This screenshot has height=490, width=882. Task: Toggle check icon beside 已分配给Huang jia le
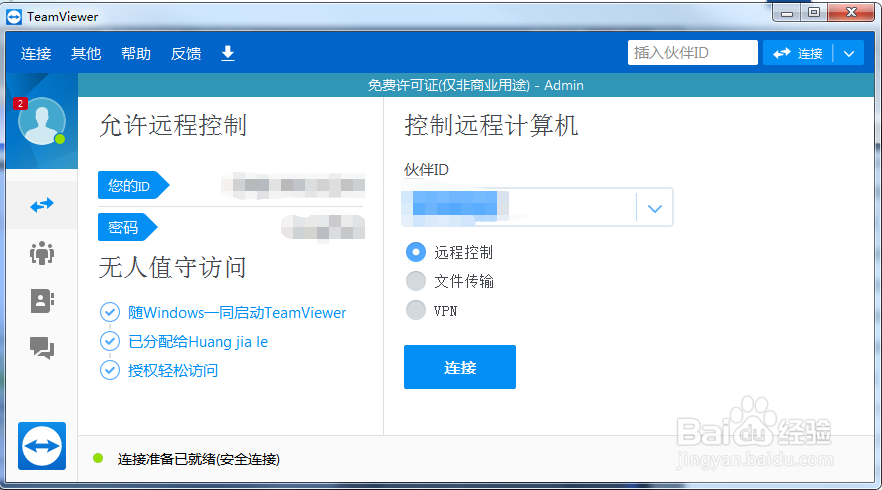pyautogui.click(x=110, y=341)
